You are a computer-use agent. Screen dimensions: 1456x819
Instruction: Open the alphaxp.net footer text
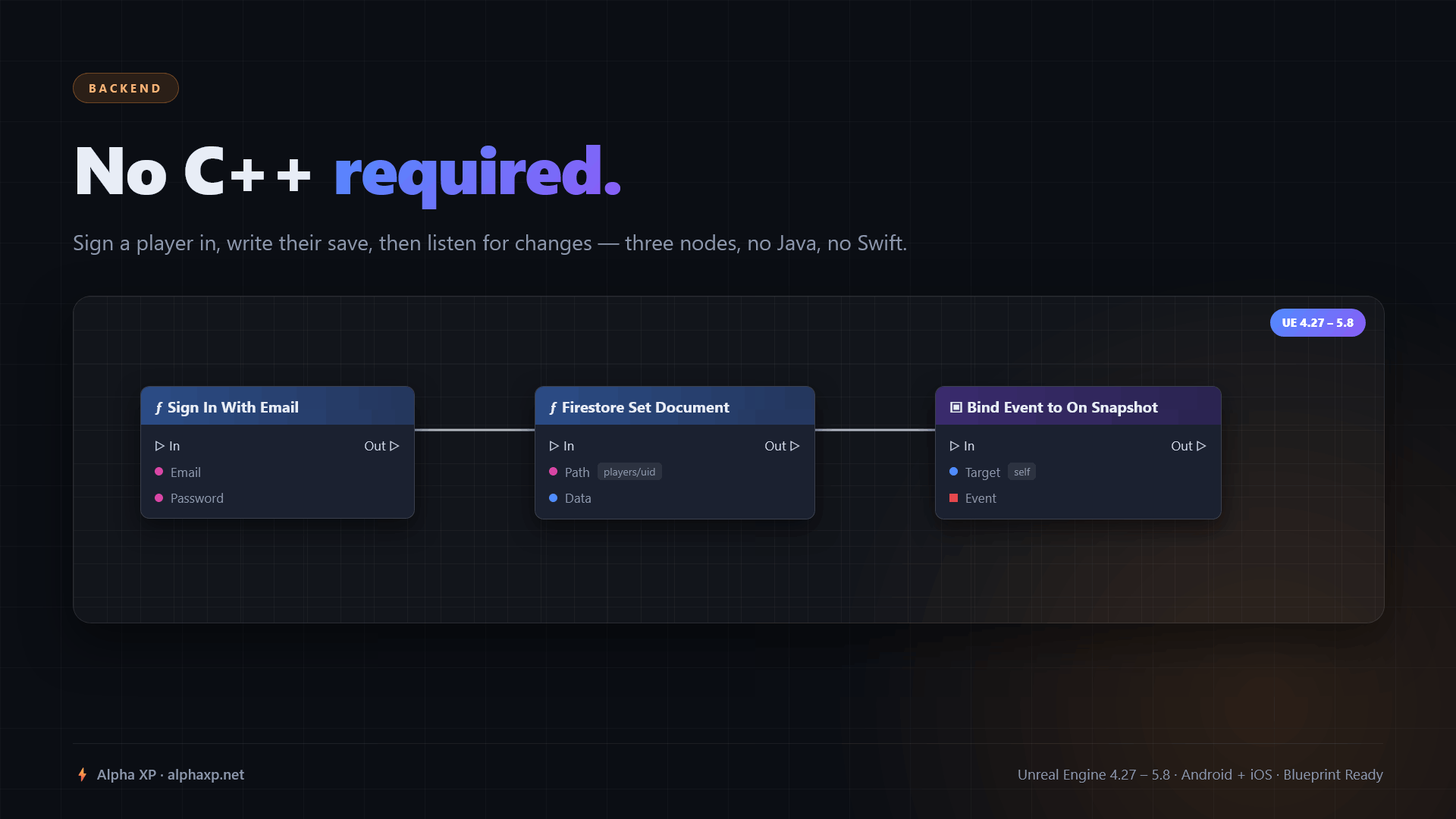point(206,774)
